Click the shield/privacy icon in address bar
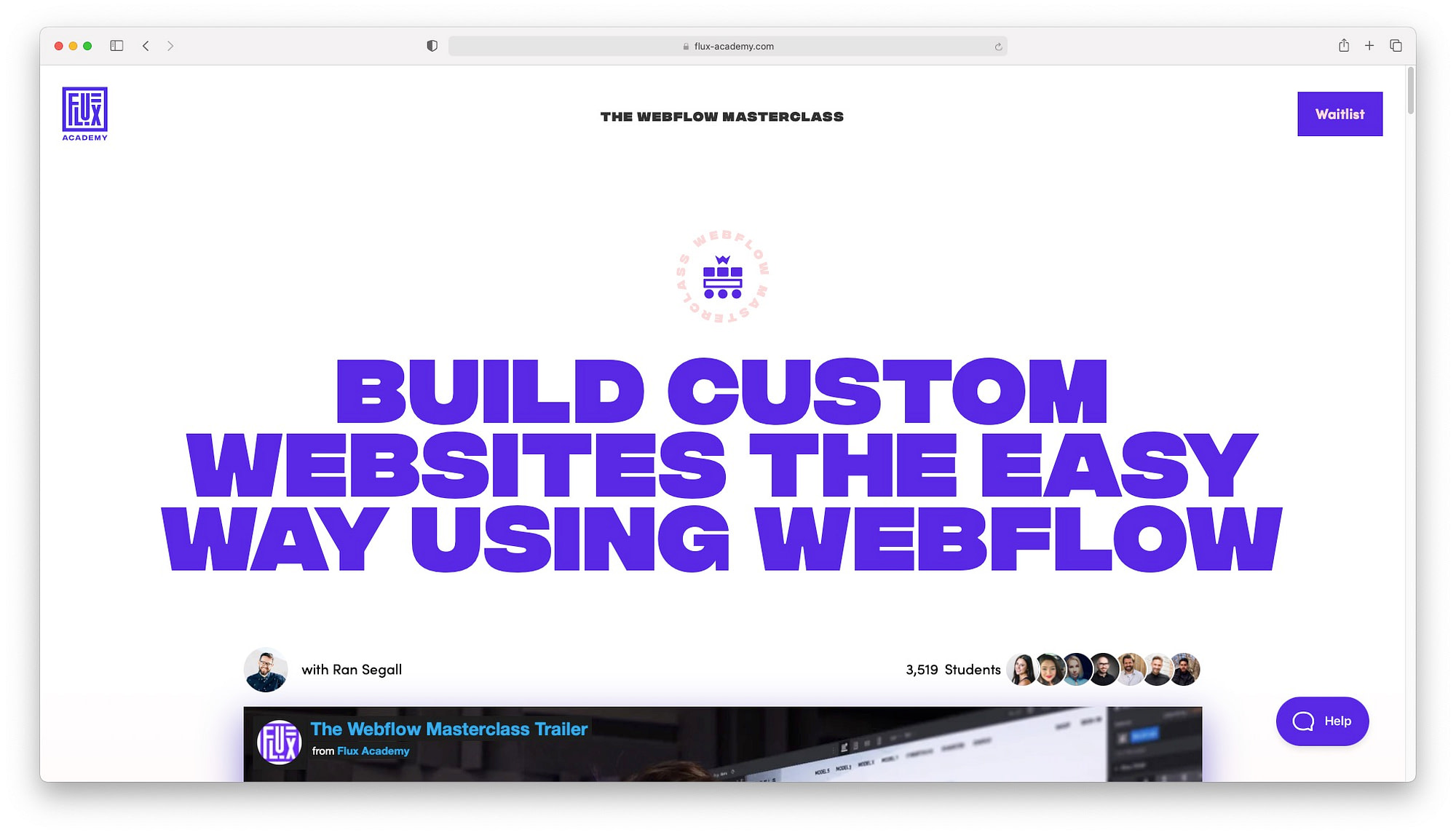1456x835 pixels. coord(432,46)
